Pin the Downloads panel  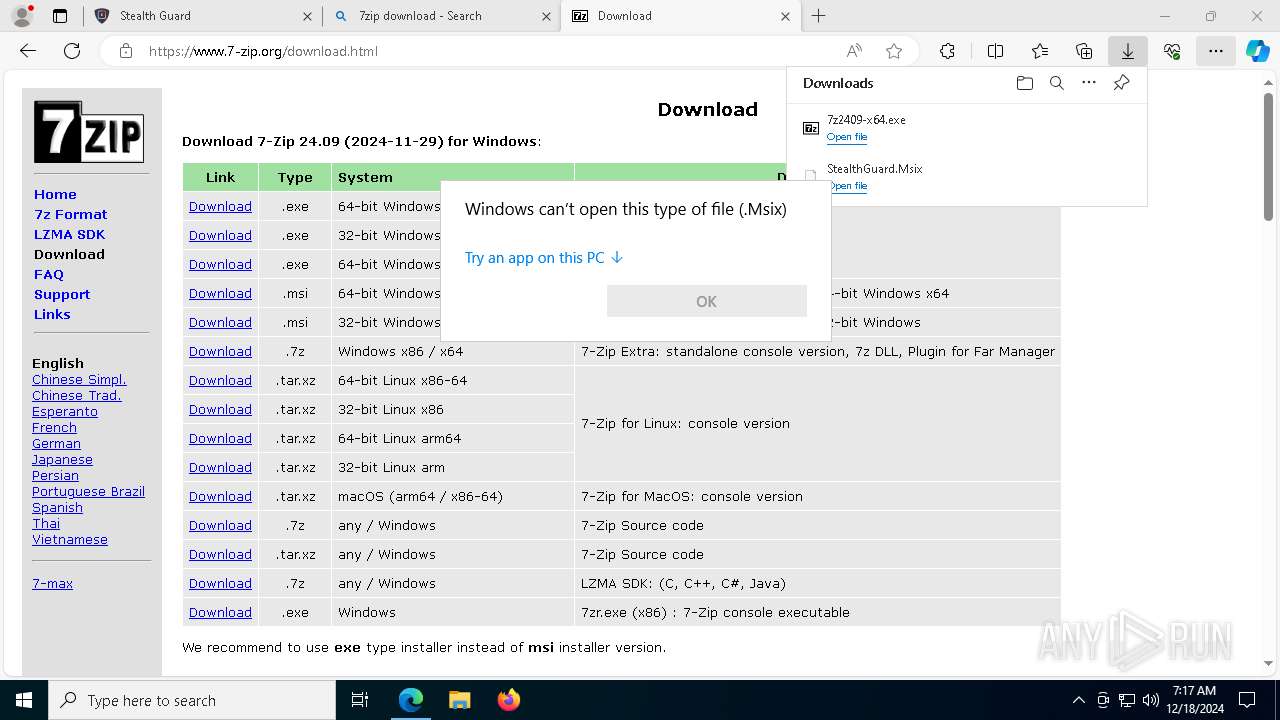[1121, 83]
